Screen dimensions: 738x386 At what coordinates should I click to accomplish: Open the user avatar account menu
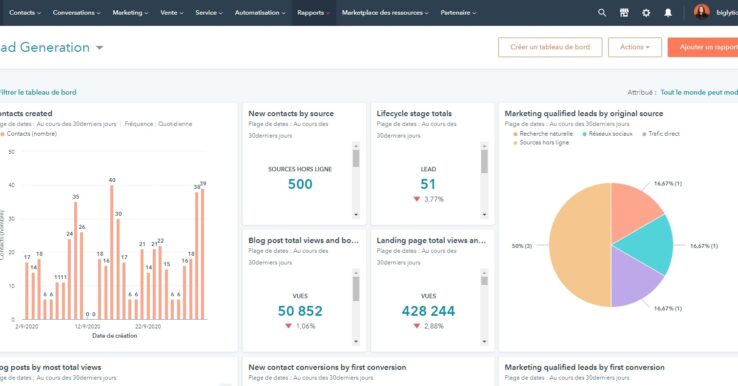click(702, 12)
